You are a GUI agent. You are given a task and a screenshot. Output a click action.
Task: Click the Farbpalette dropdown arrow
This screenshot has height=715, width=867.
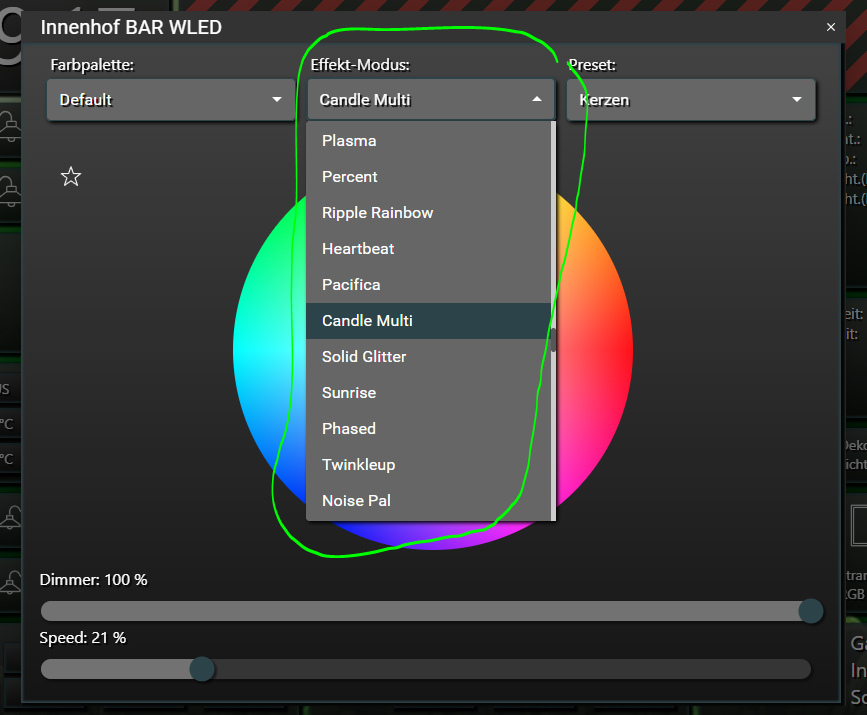point(277,100)
